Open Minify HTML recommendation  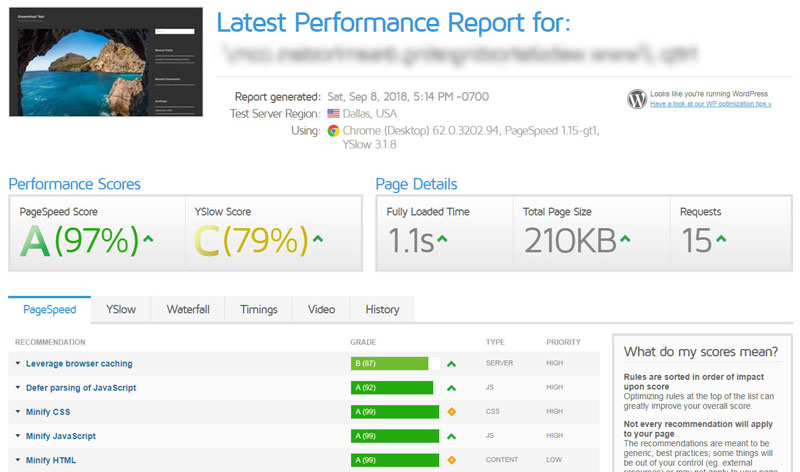pyautogui.click(x=51, y=460)
